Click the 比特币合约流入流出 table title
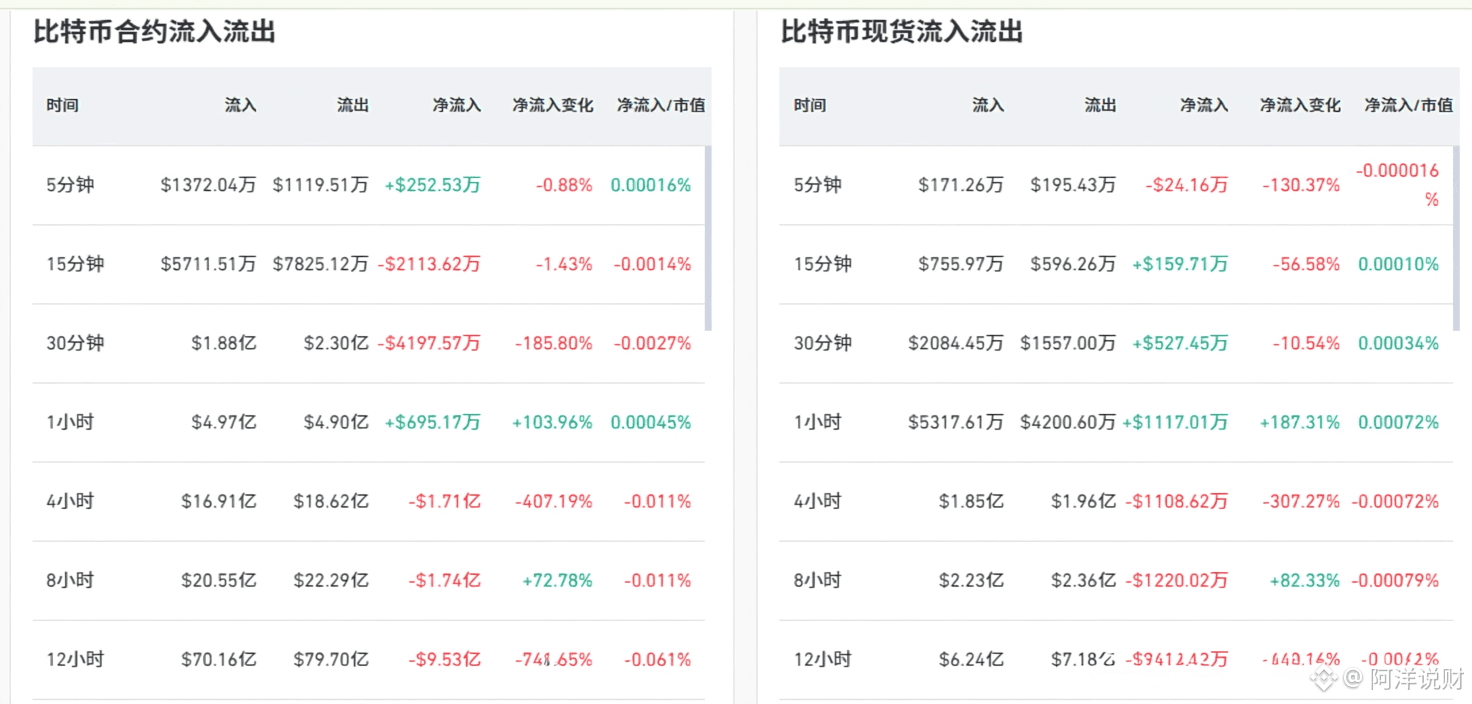This screenshot has height=704, width=1472. point(155,32)
